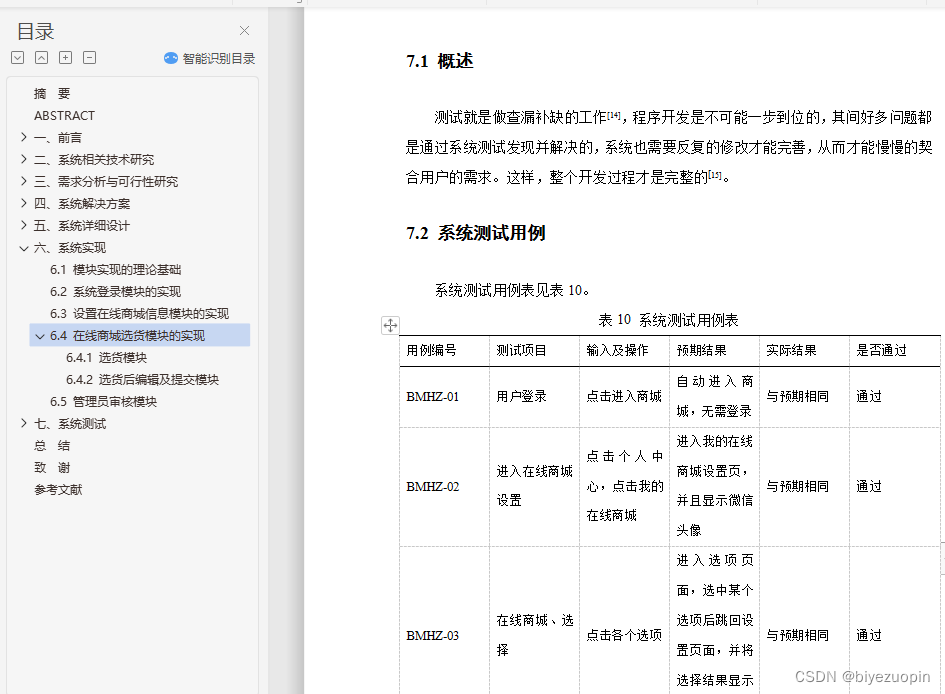Navigate to 五、系统详细设计
The image size is (945, 694).
tap(82, 226)
